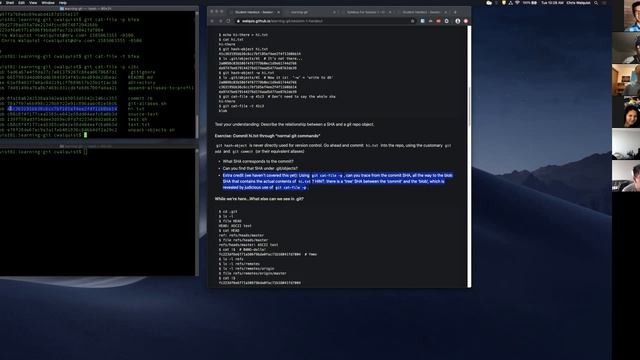This screenshot has width=640, height=360.
Task: Open the Edit menu
Action: (x=21, y=2)
